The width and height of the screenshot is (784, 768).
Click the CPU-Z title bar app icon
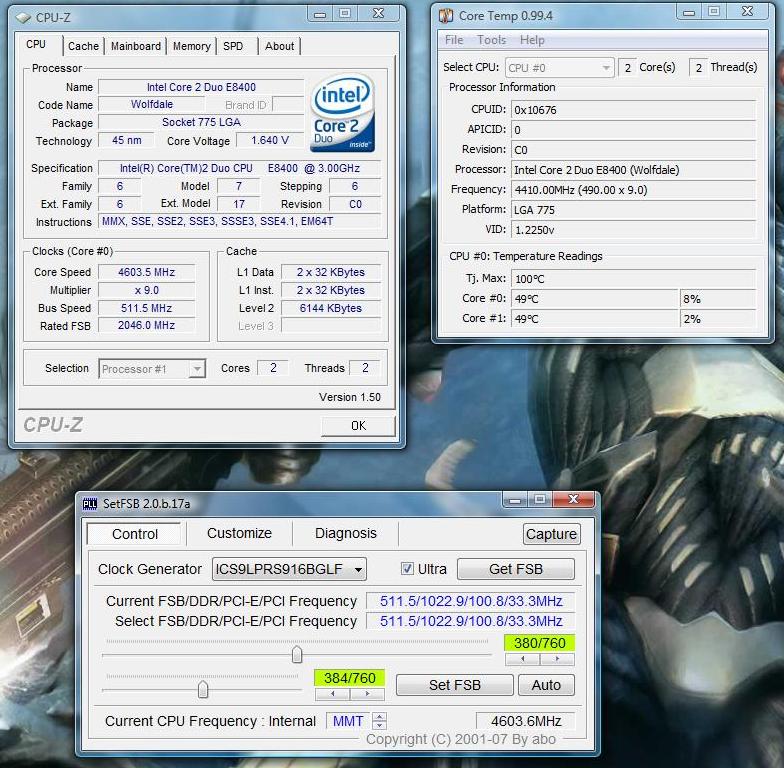coord(23,18)
